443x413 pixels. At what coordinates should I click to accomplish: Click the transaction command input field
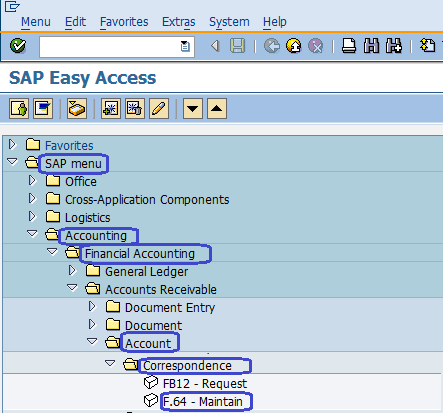pos(117,47)
